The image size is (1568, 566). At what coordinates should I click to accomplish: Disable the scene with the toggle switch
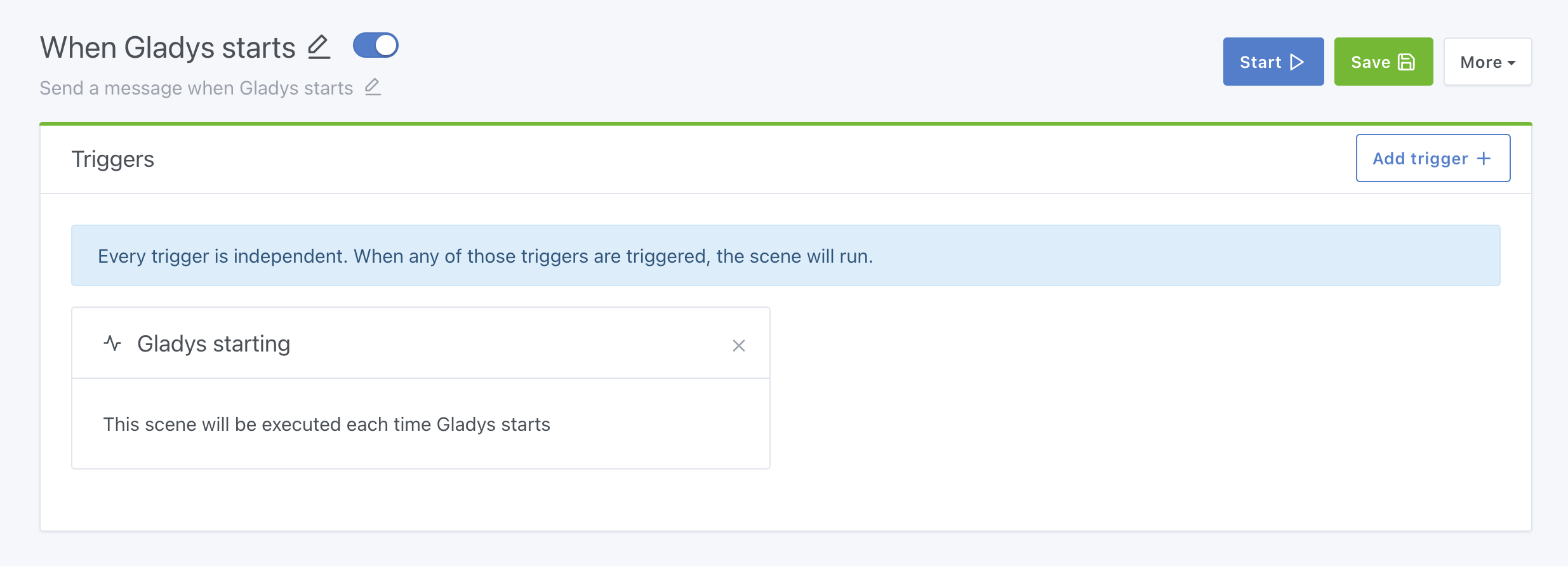click(376, 46)
